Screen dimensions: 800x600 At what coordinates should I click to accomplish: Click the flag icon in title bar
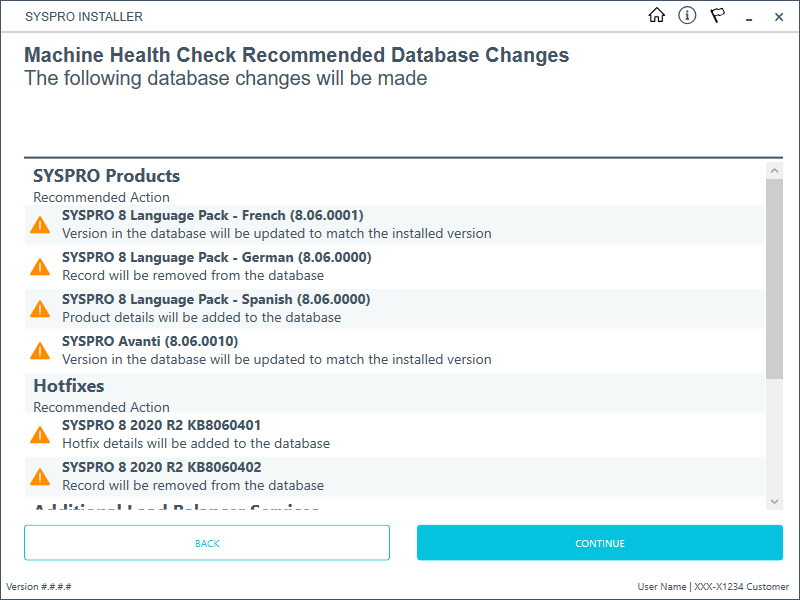[717, 16]
